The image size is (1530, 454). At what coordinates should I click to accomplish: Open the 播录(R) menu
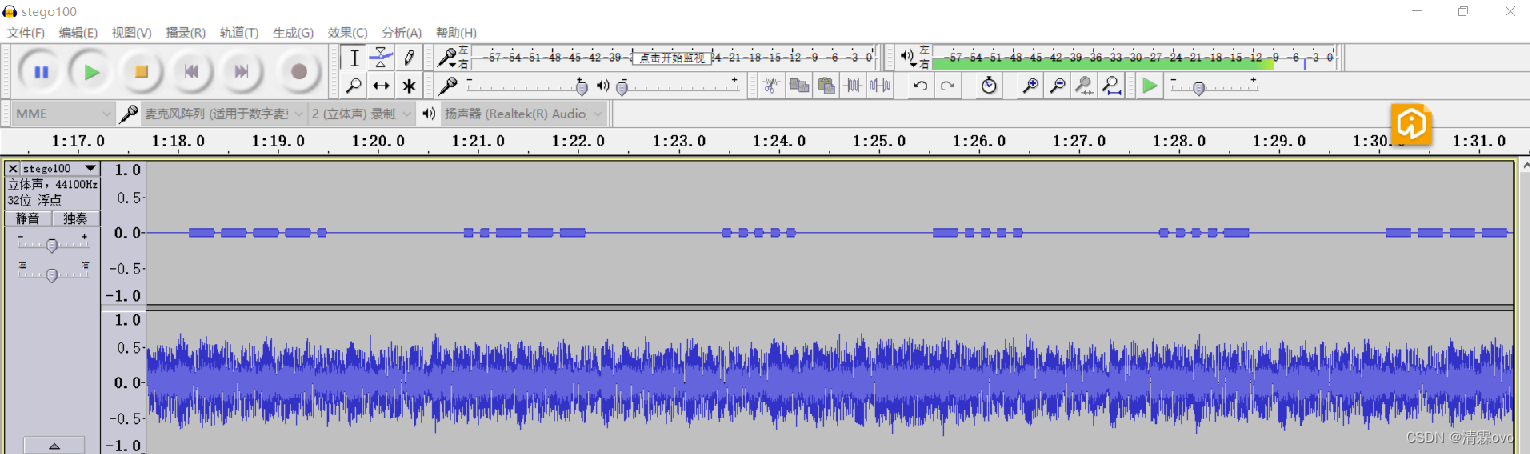tap(186, 33)
